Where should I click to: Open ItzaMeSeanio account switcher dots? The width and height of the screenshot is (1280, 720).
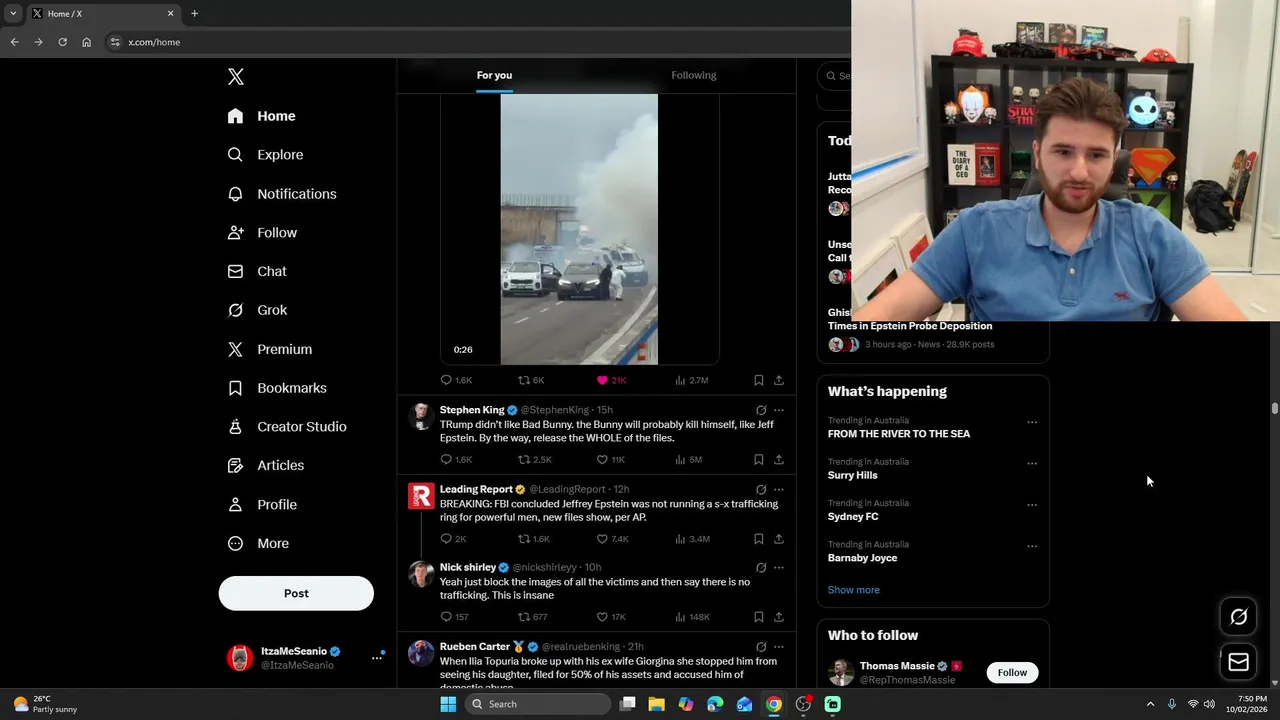(x=377, y=657)
